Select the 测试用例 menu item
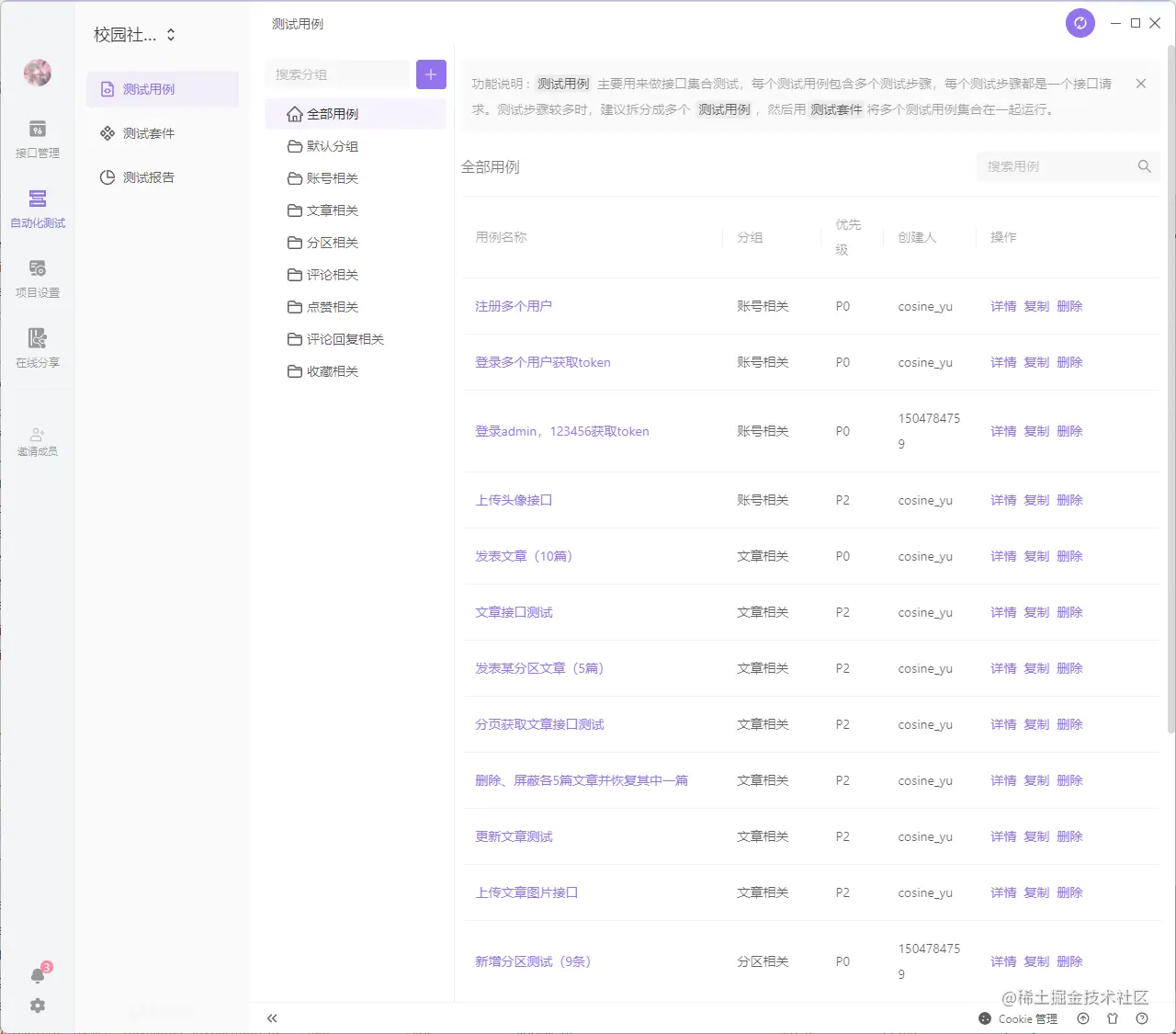Image resolution: width=1176 pixels, height=1034 pixels. pyautogui.click(x=163, y=89)
